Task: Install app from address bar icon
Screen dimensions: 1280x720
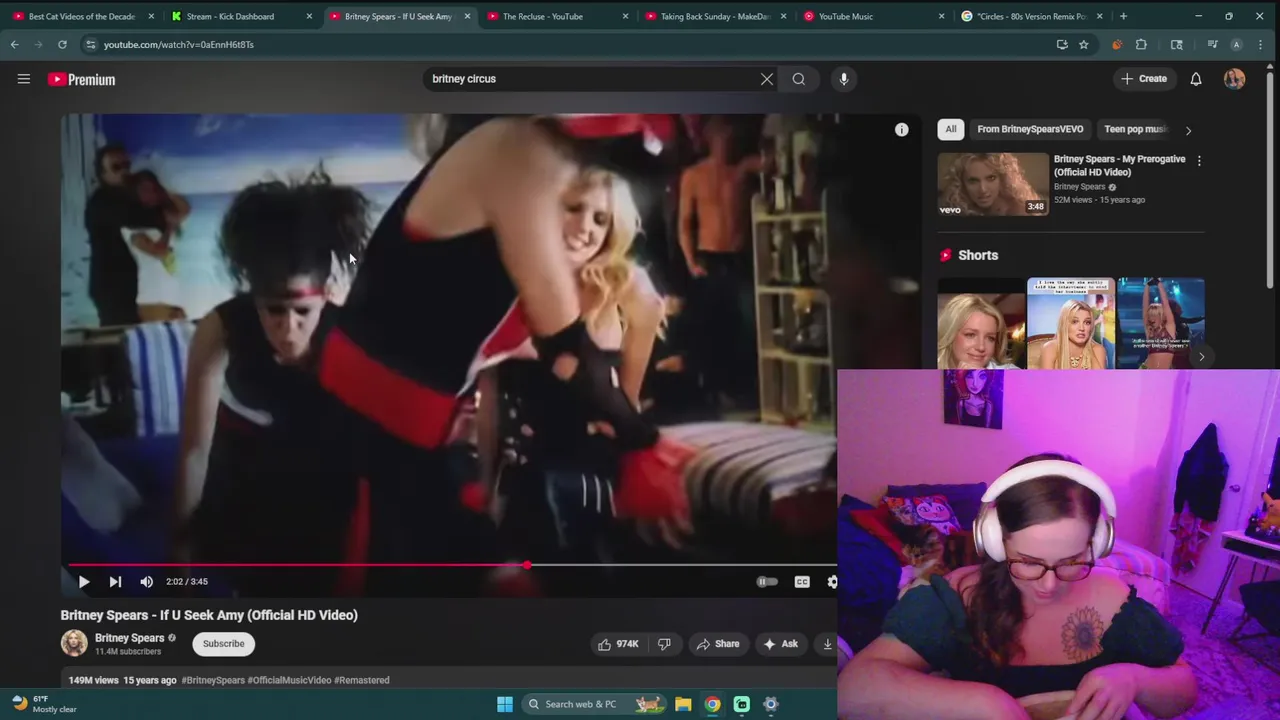Action: pyautogui.click(x=1062, y=44)
